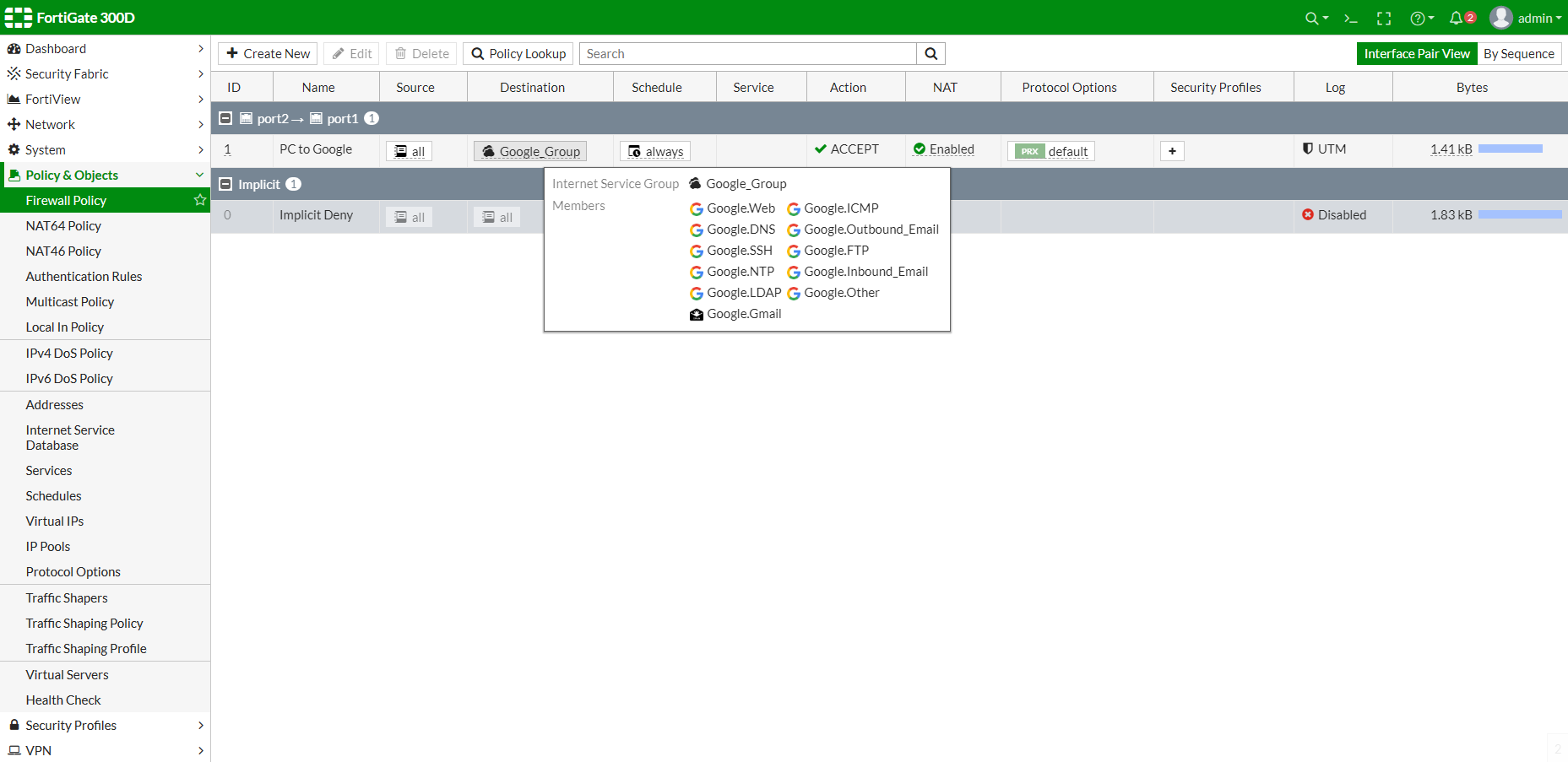Click the search magnifier button
Image resolution: width=1568 pixels, height=762 pixels.
pyautogui.click(x=930, y=54)
